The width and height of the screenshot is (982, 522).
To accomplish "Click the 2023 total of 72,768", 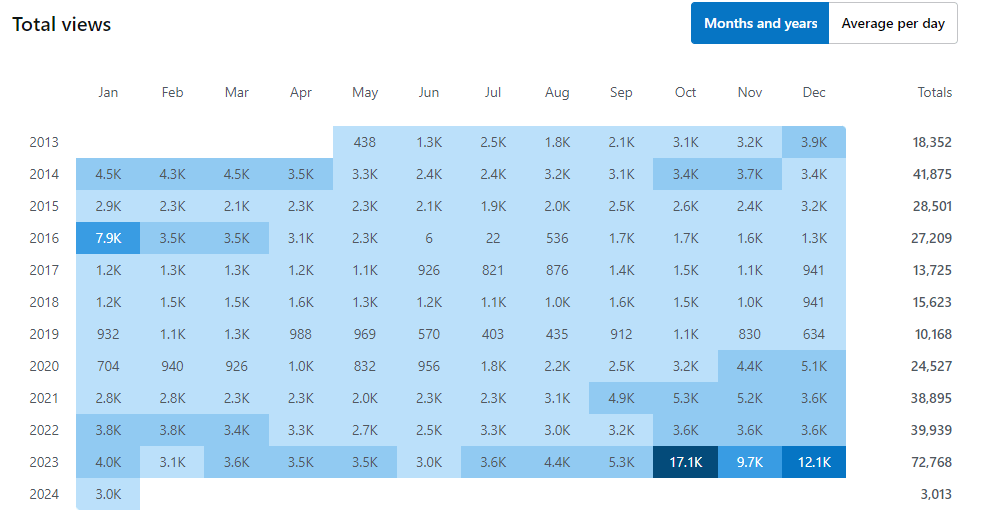I will pos(931,462).
